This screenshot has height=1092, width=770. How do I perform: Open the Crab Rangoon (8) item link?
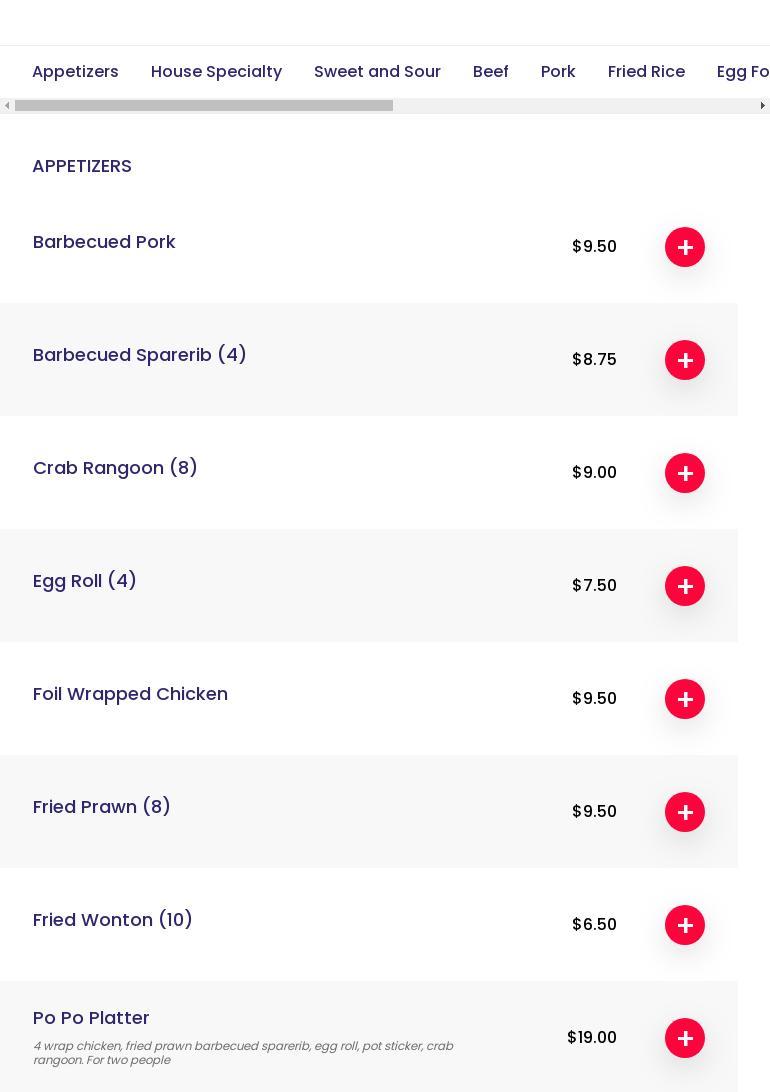(115, 467)
